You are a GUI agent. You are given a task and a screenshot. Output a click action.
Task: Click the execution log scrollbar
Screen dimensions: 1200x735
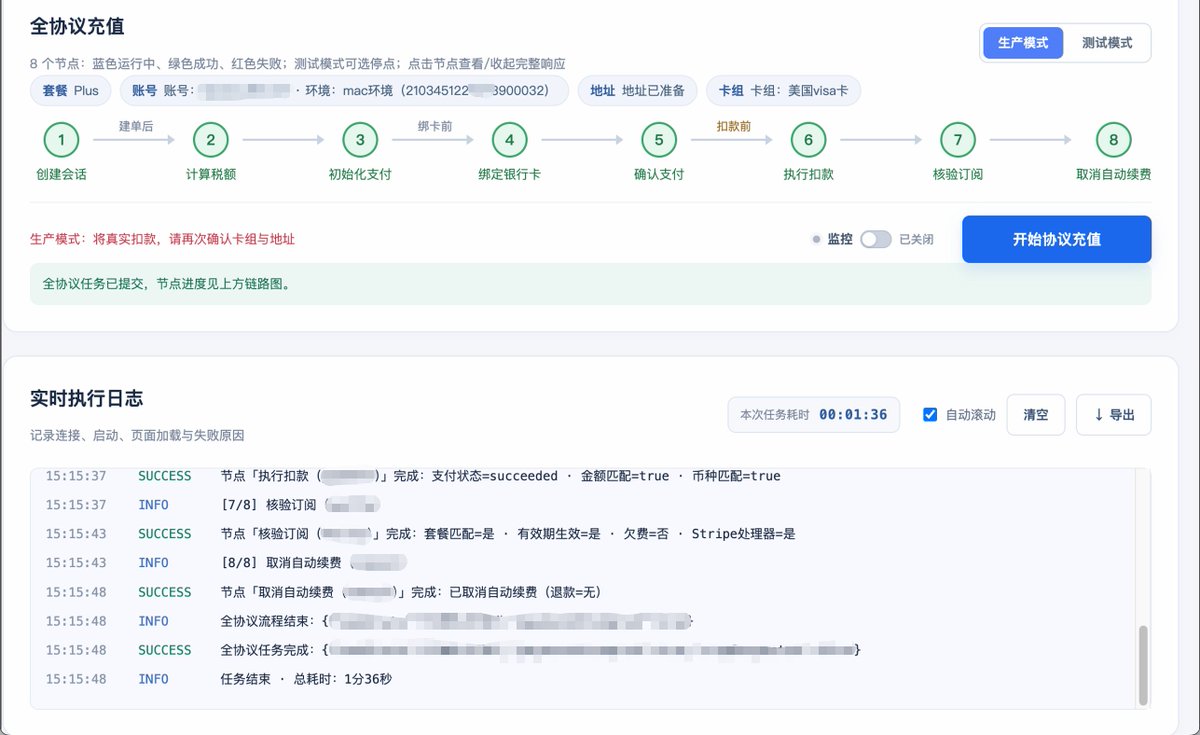pos(1144,665)
